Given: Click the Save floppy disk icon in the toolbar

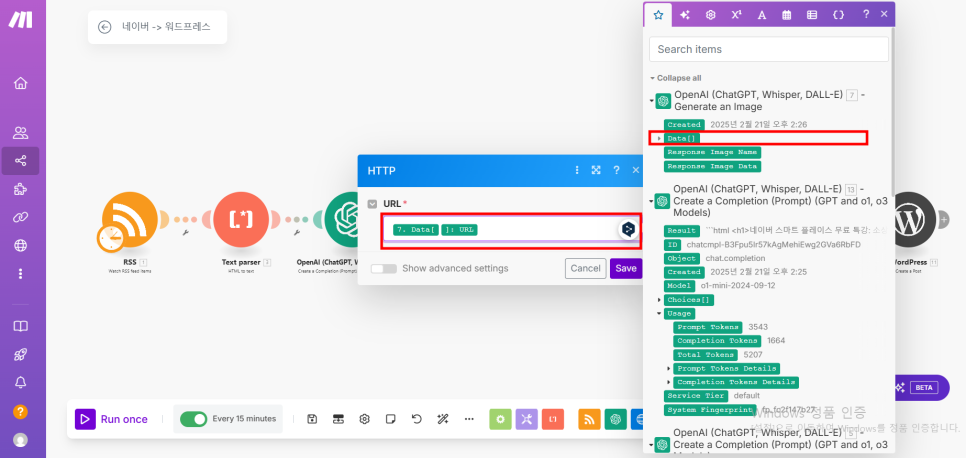Looking at the screenshot, I should [312, 419].
